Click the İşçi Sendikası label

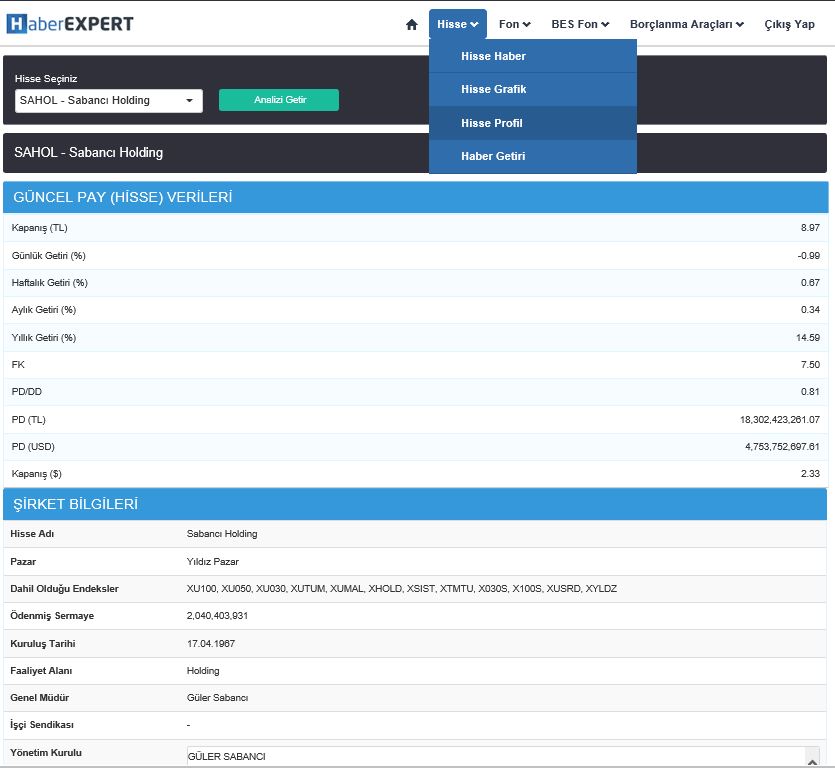(x=42, y=725)
